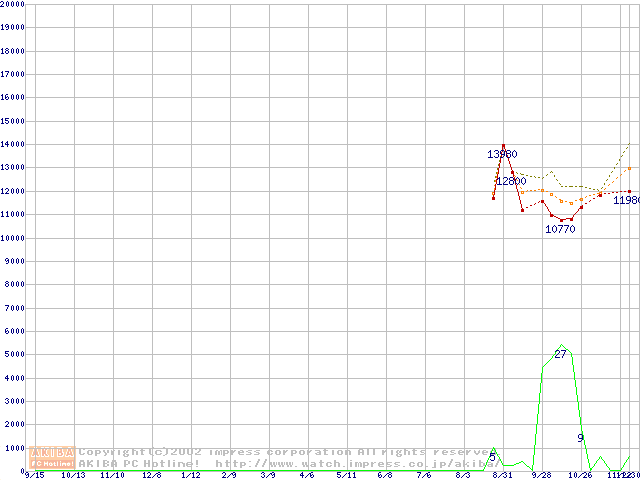
Task: Click the 10000 value on the y-axis
Action: pos(13,238)
